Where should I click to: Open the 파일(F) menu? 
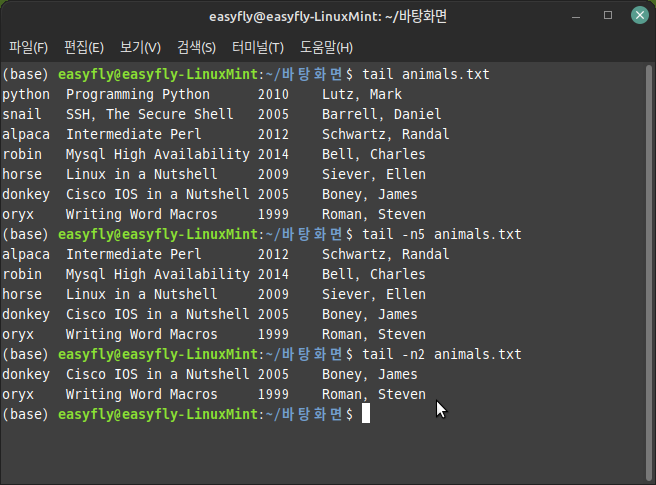pos(28,47)
